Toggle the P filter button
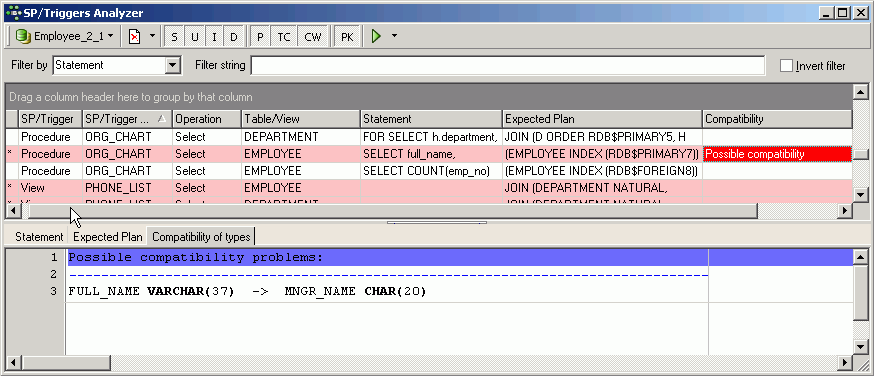This screenshot has height=376, width=874. (260, 37)
